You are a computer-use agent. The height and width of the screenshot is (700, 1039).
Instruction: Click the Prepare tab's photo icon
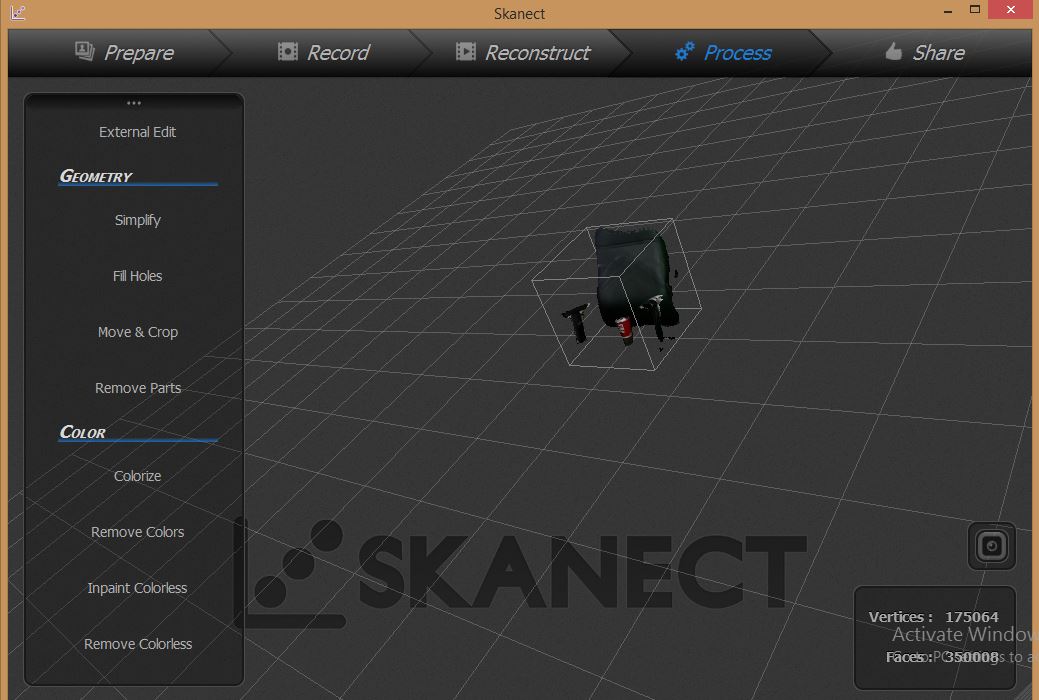coord(85,51)
